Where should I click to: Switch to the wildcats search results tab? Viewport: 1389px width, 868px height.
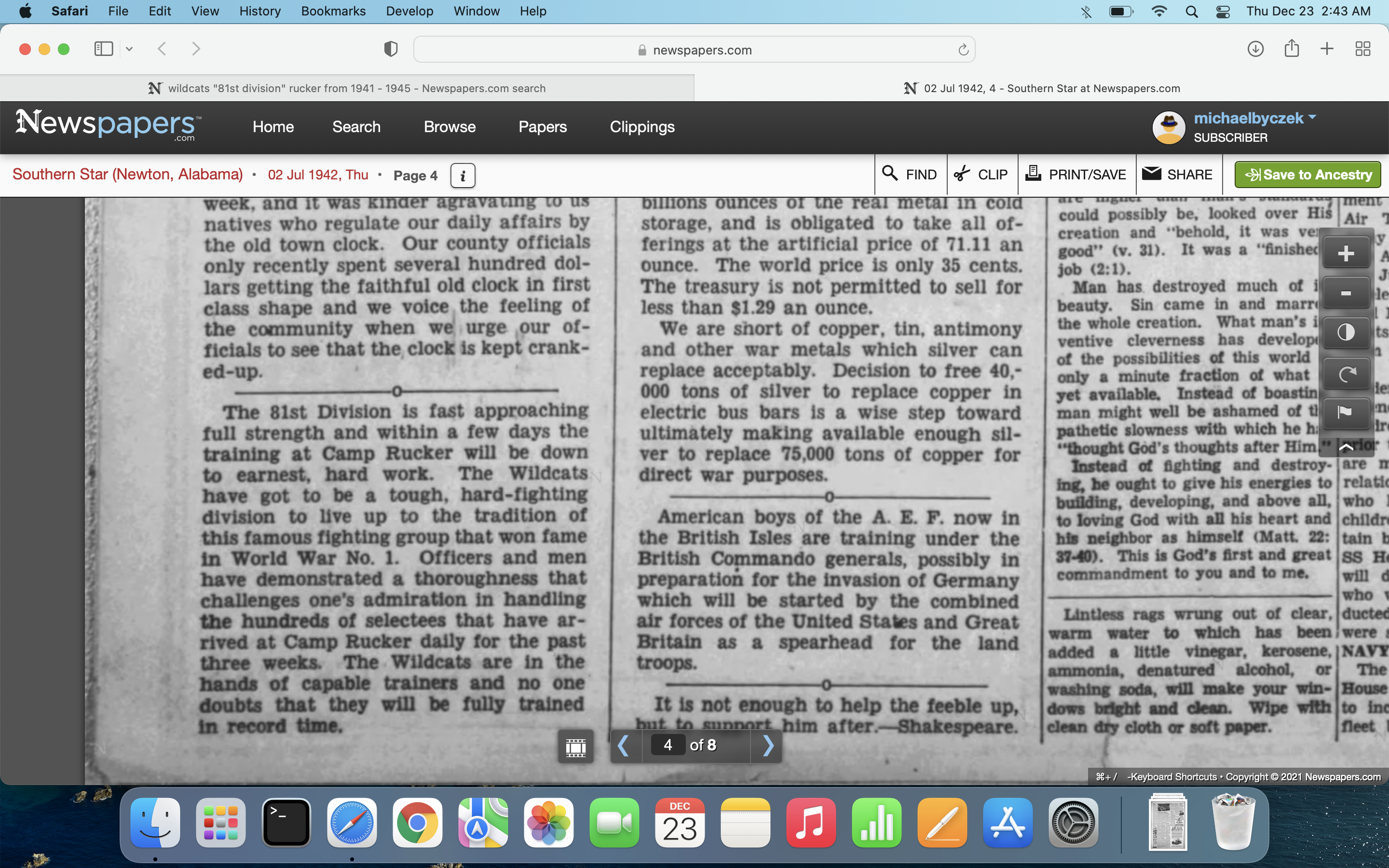347,88
